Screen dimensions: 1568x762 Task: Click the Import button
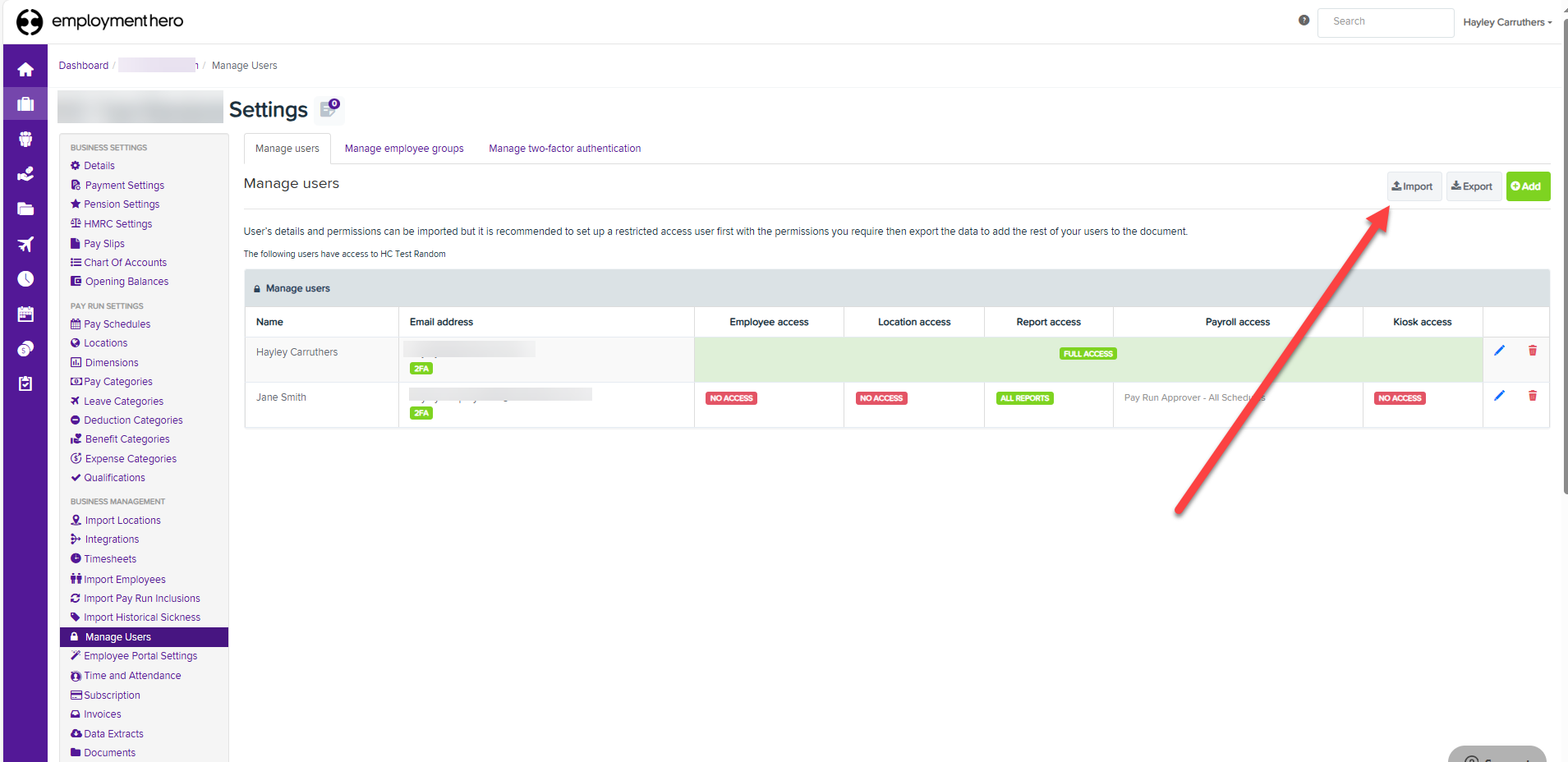click(1414, 186)
